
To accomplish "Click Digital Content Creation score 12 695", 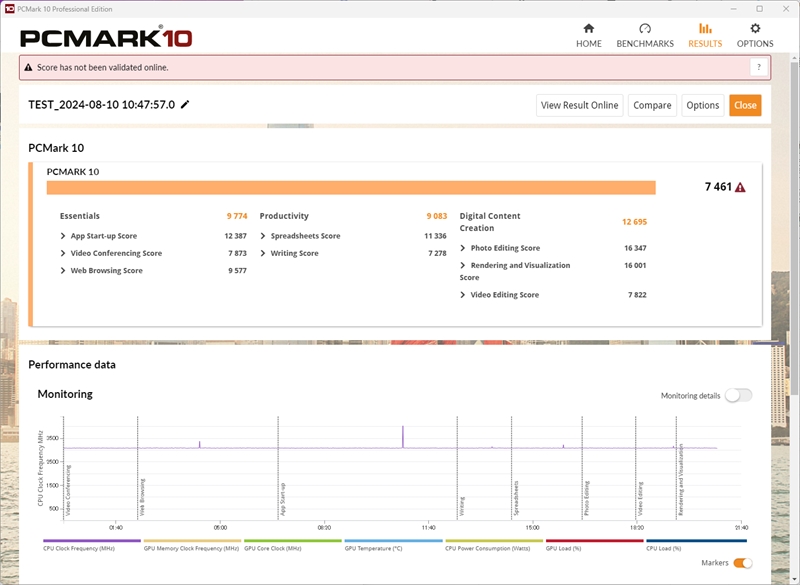I will click(634, 222).
